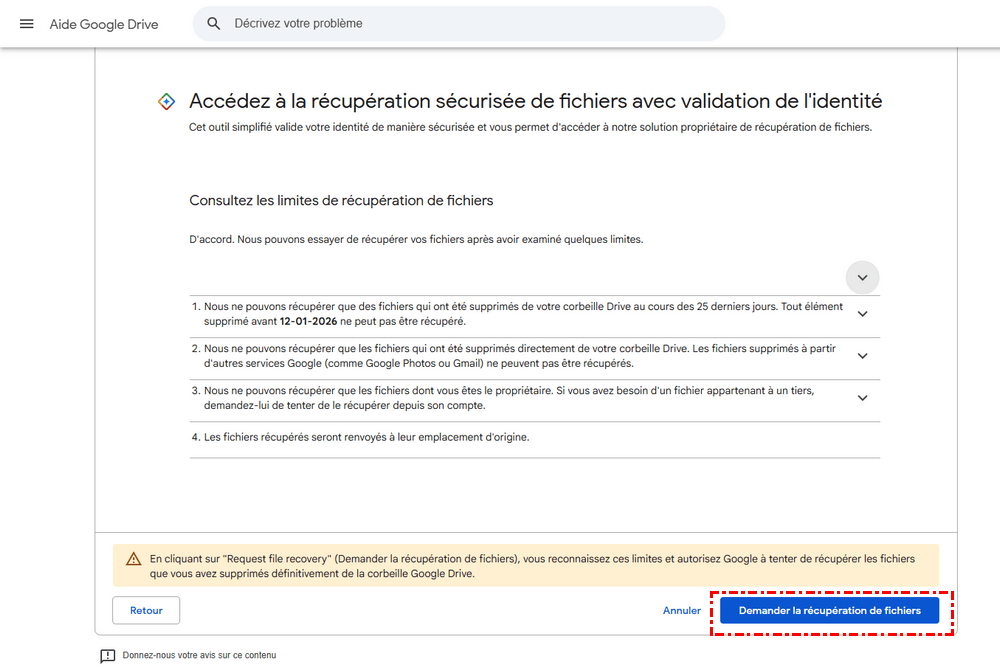Click the magnifying glass search icon

(214, 23)
